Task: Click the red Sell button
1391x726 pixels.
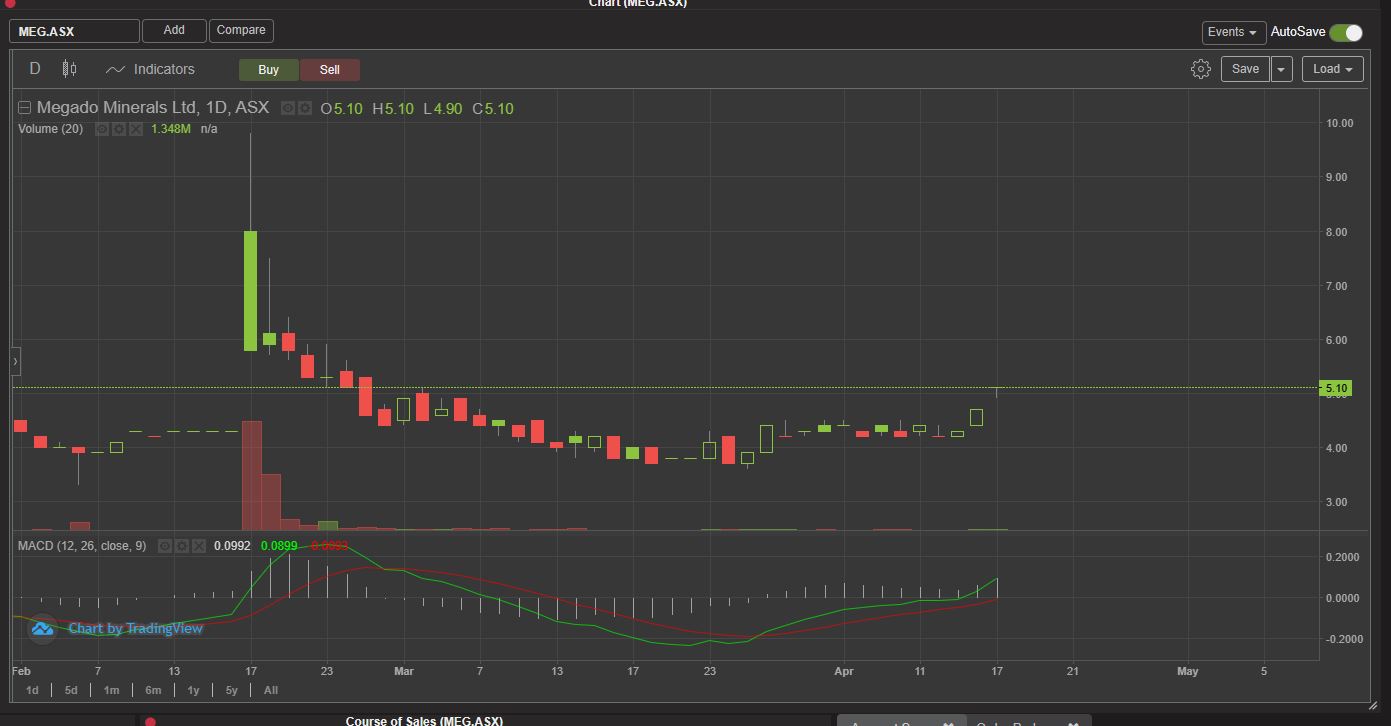Action: (x=329, y=70)
